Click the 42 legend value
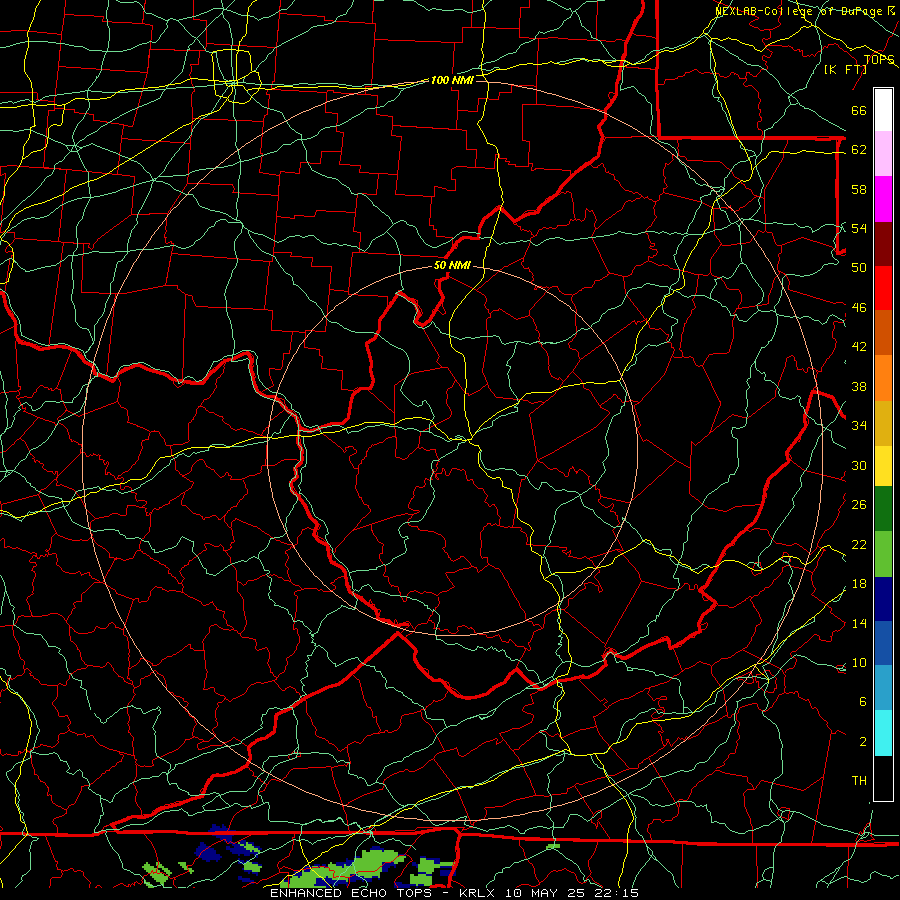The image size is (900, 900). click(859, 347)
